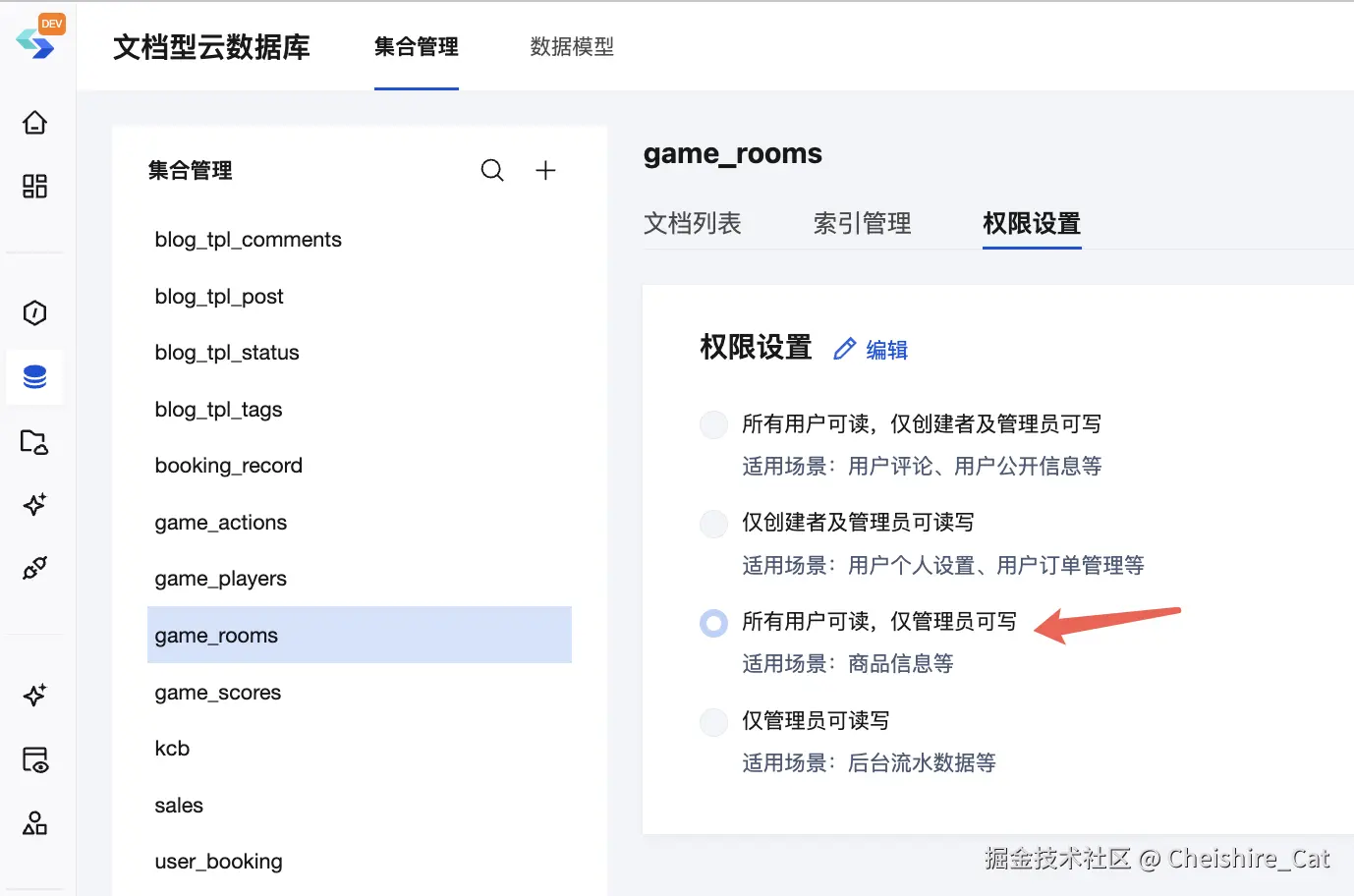Viewport: 1354px width, 896px height.
Task: Select radio 所有用户可读，仅管理员可写
Action: (713, 622)
